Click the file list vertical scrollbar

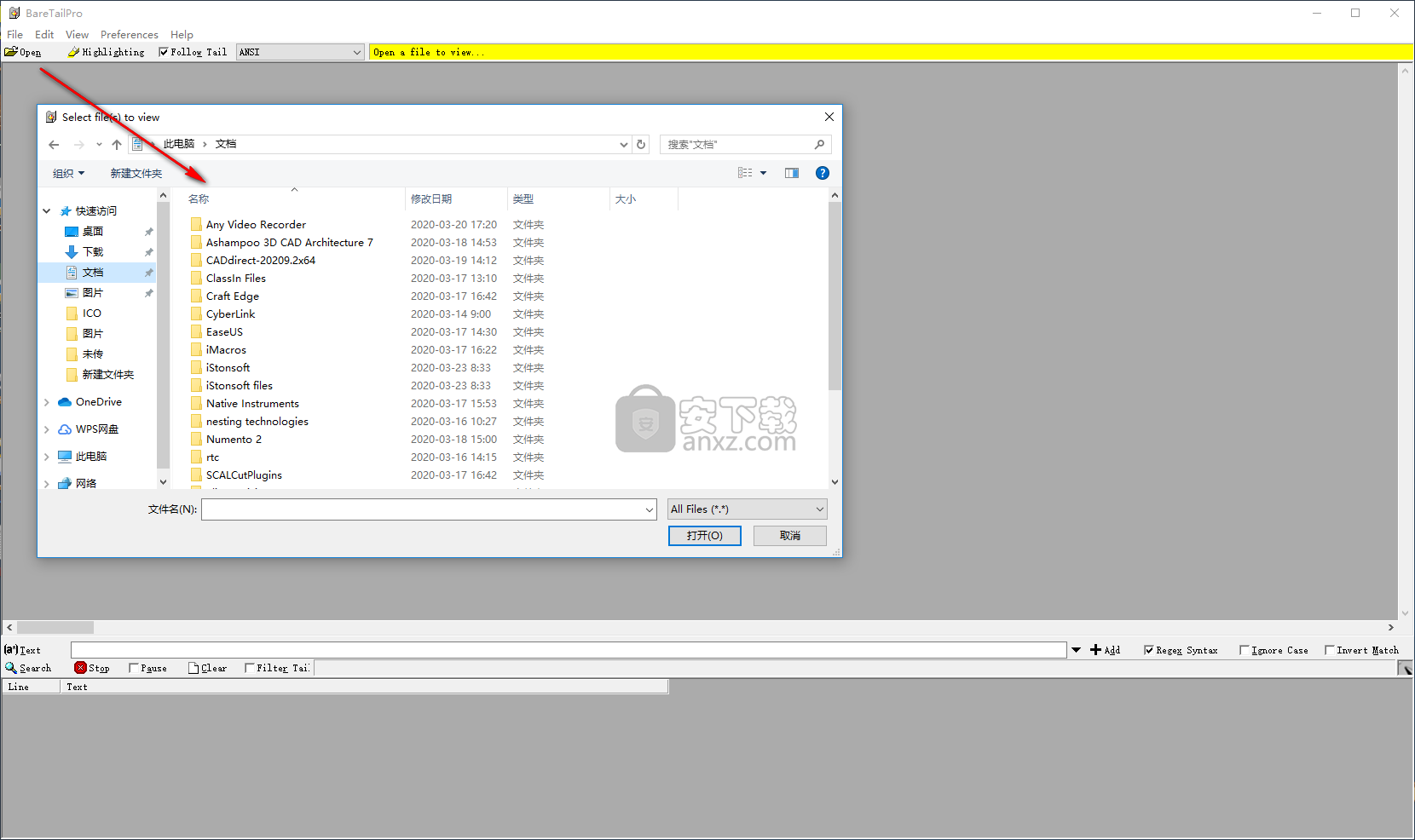(835, 296)
